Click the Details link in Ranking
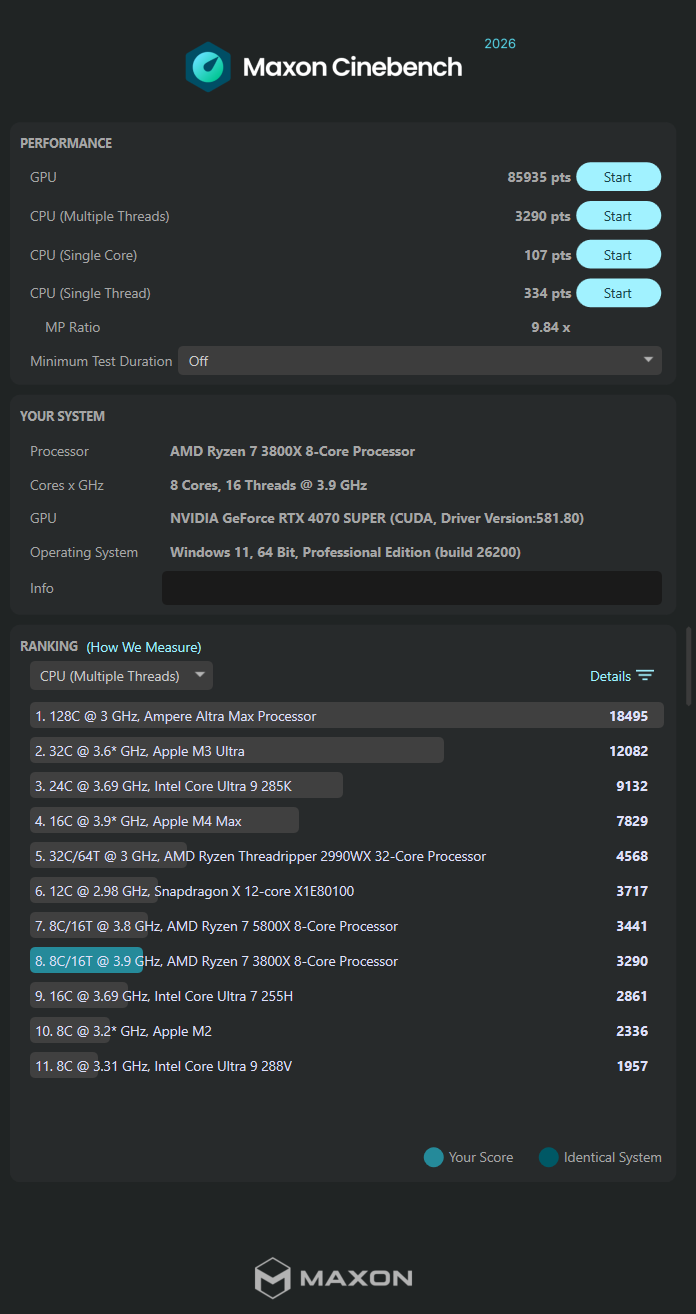The width and height of the screenshot is (696, 1314). (610, 676)
